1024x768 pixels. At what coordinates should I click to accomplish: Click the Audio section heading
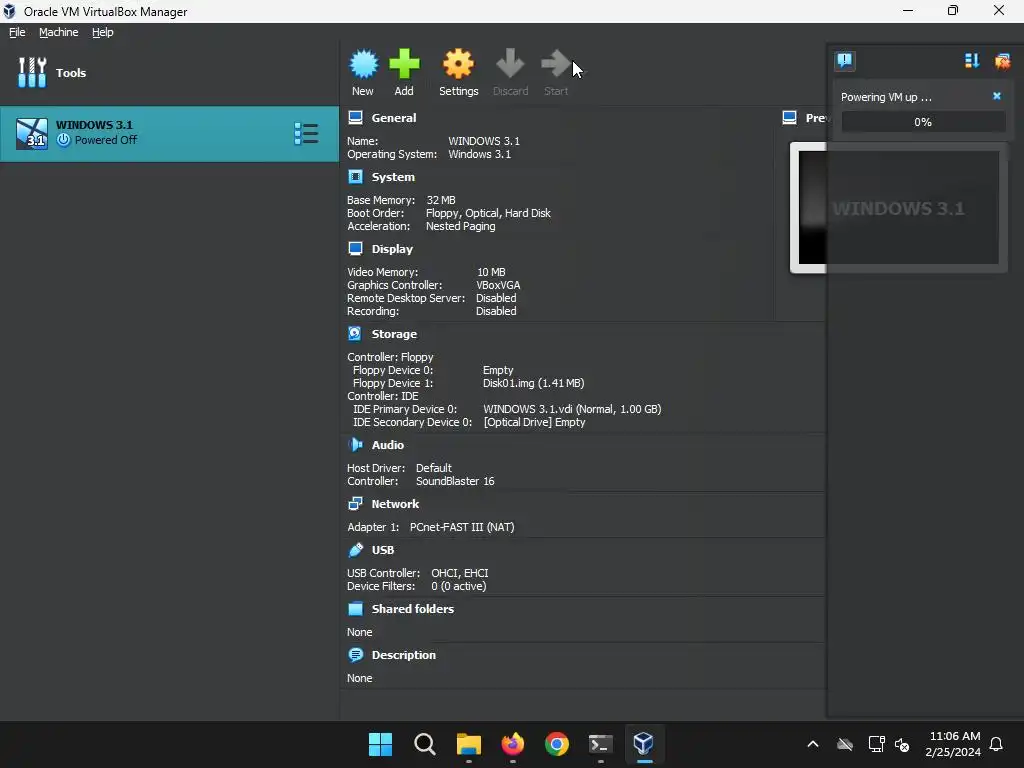[x=387, y=445]
